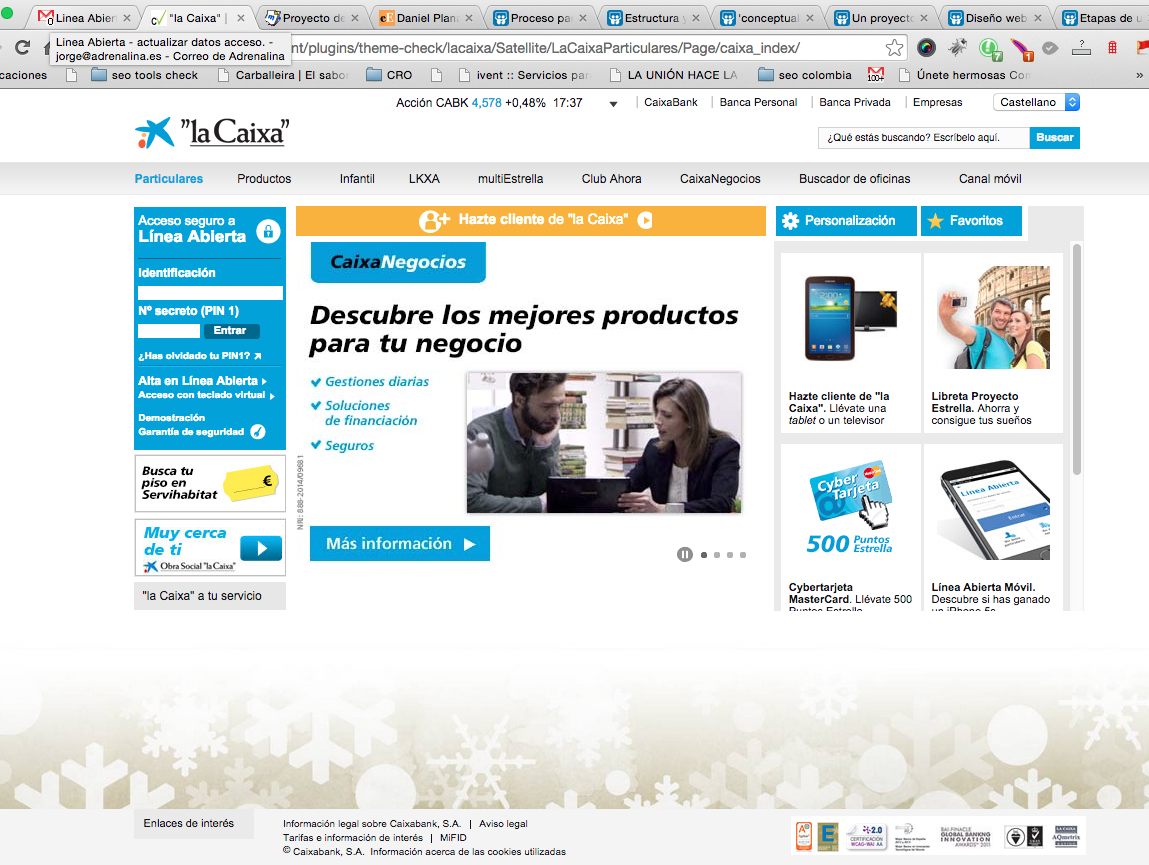This screenshot has height=865, width=1149.
Task: Open the Canal móvil menu item
Action: point(990,179)
